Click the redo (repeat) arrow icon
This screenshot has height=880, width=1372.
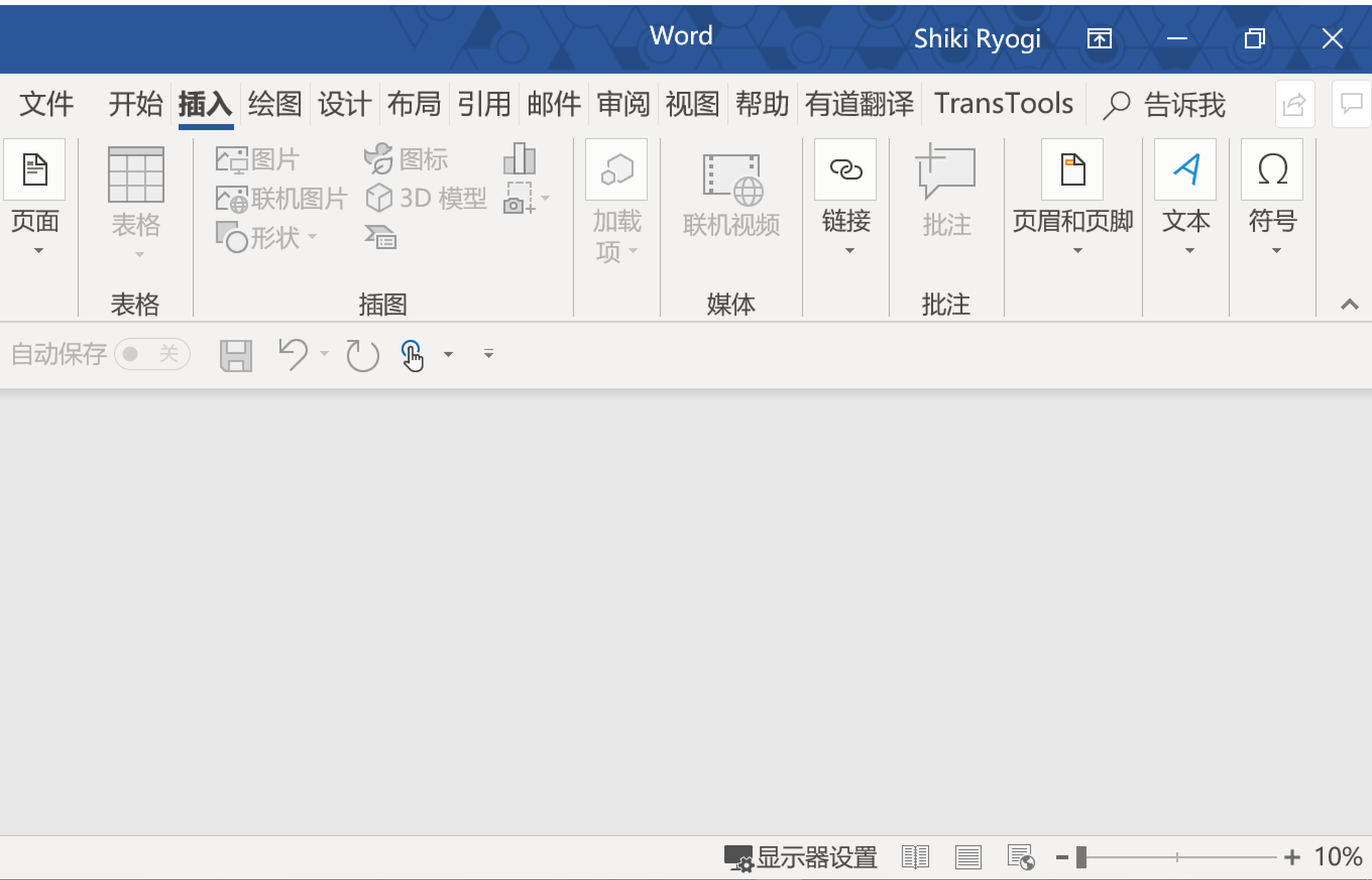362,355
